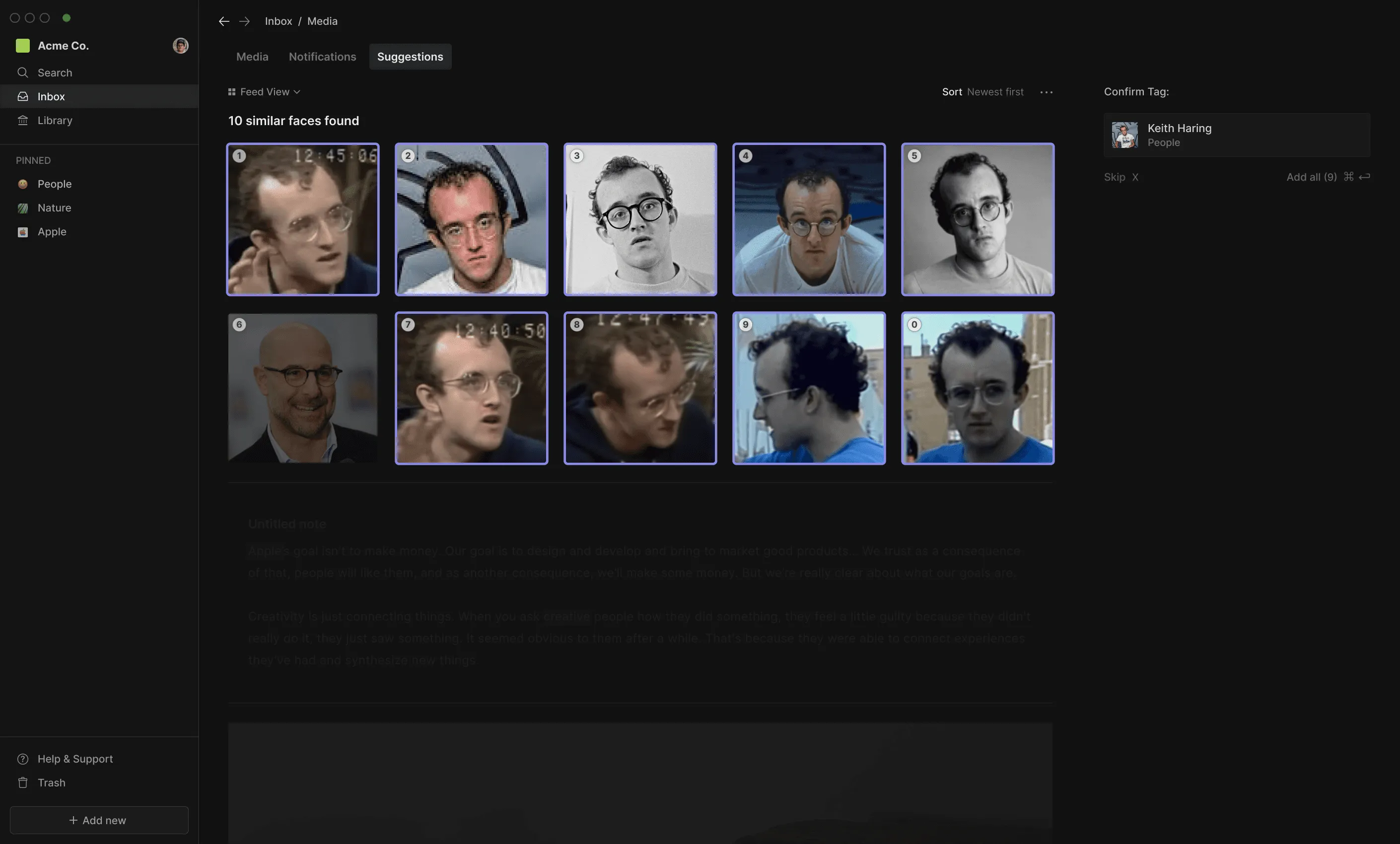This screenshot has height=844, width=1400.
Task: Toggle face thumbnail number 4
Action: tap(809, 219)
